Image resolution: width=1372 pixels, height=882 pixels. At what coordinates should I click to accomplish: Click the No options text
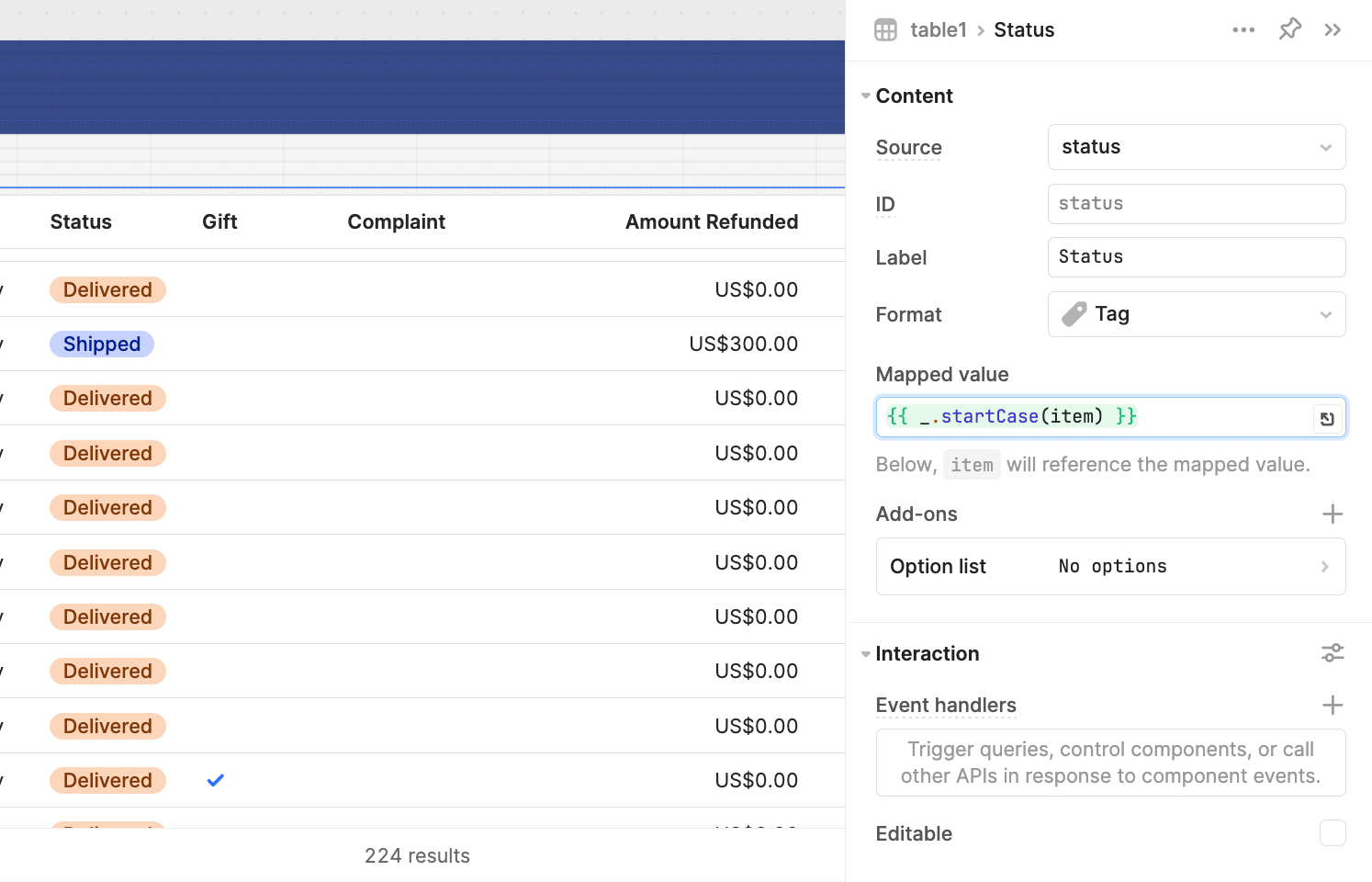pos(1112,567)
